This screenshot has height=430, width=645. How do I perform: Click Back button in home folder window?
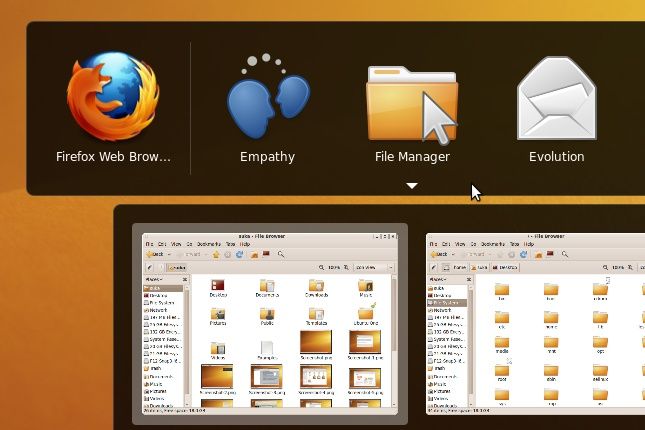click(155, 254)
